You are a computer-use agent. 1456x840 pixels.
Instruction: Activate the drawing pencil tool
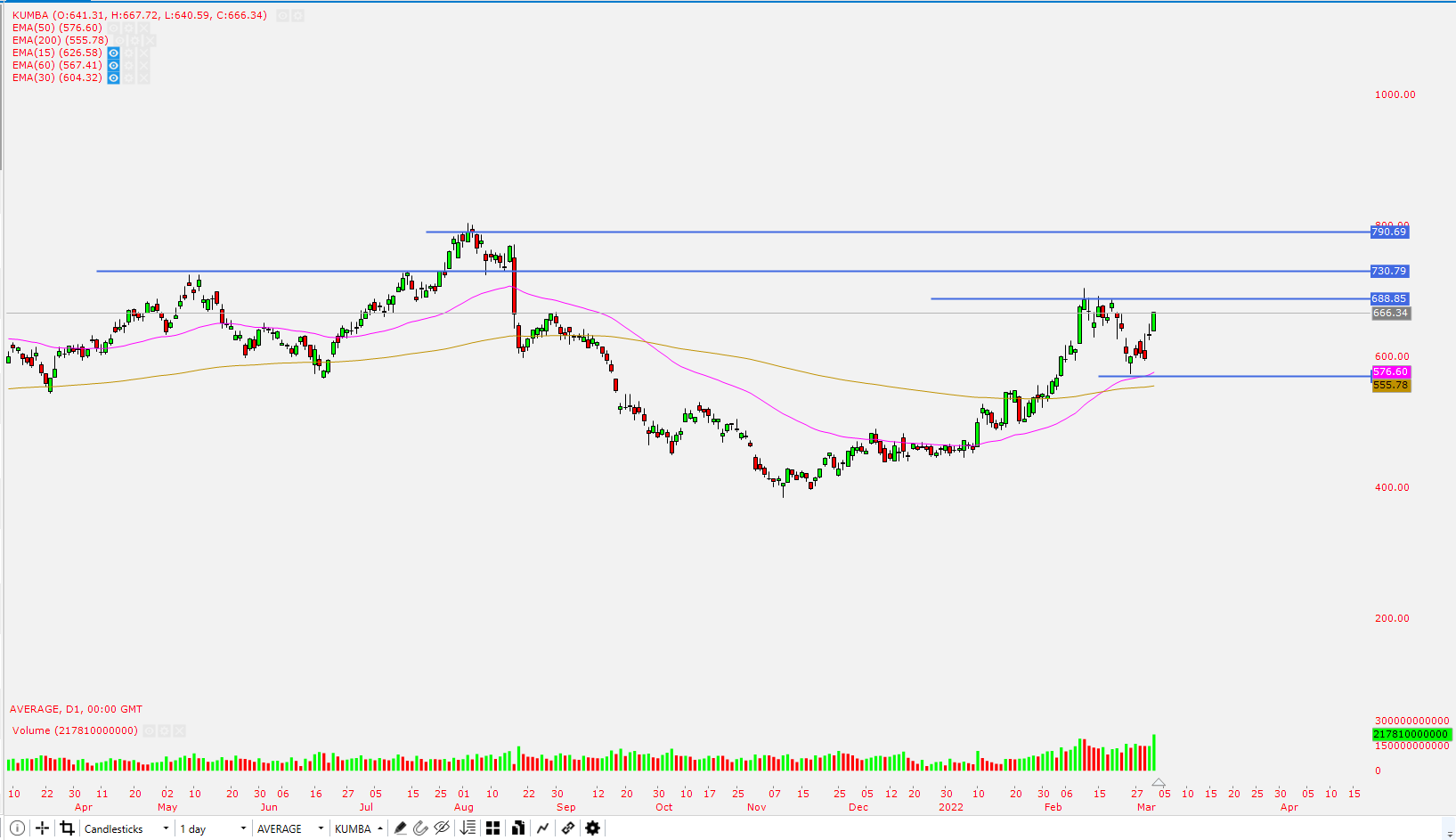[400, 828]
